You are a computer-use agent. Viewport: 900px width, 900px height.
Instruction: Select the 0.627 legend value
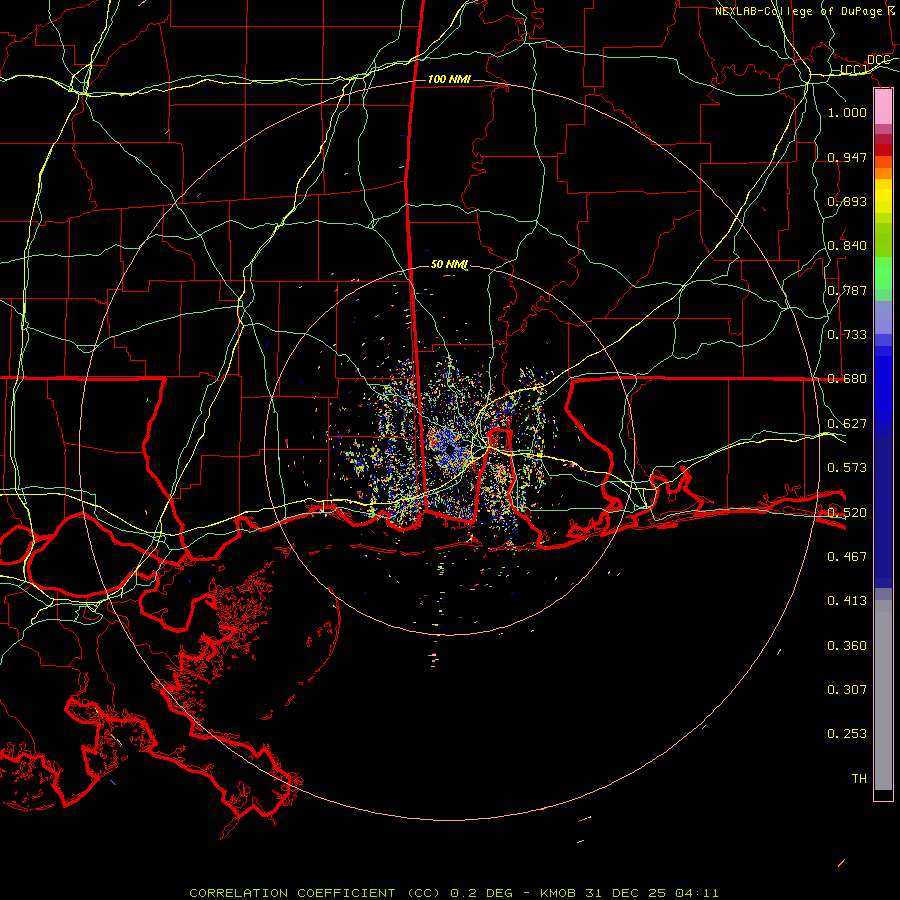pyautogui.click(x=847, y=424)
